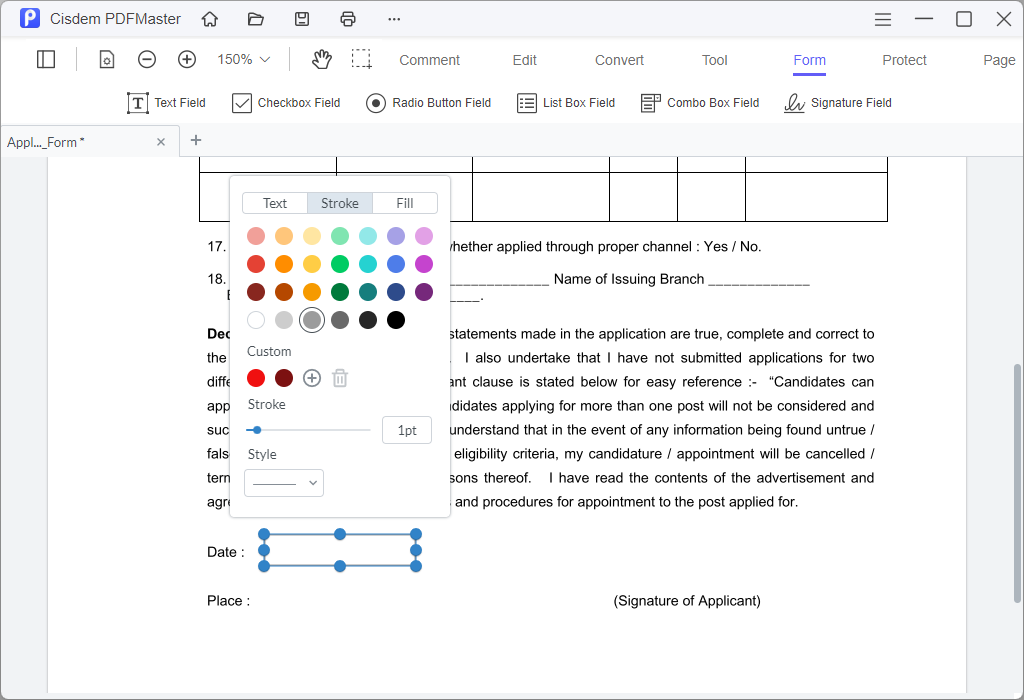Viewport: 1024px width, 700px height.
Task: Select the Fill color tab in popup
Action: 405,203
